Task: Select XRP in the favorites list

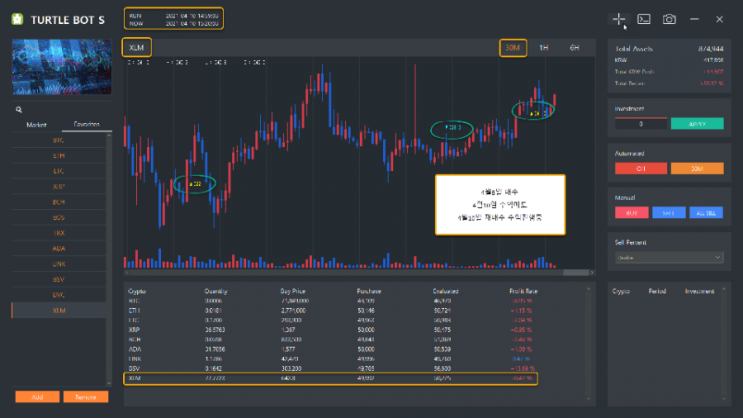Action: pos(59,187)
